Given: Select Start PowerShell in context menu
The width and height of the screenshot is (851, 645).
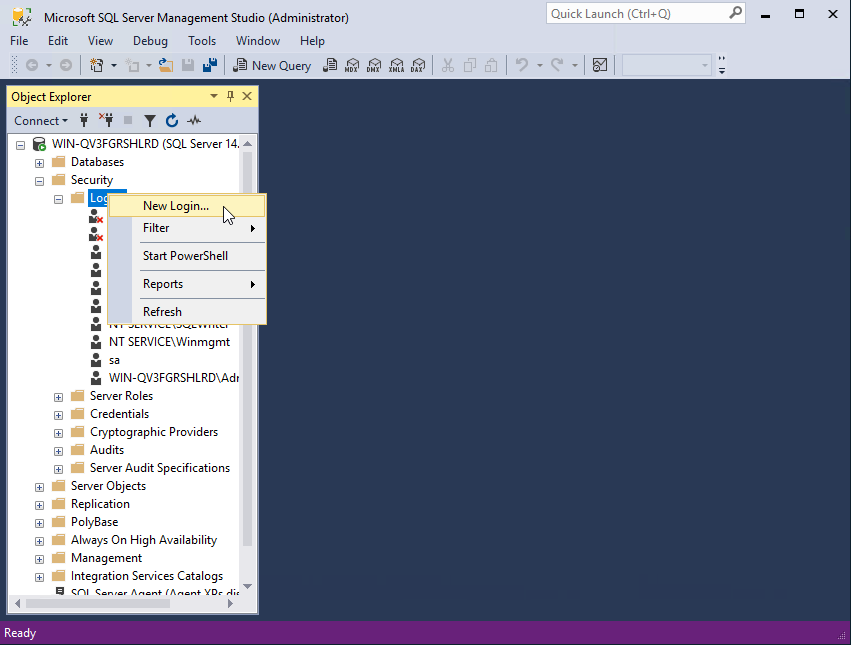Looking at the screenshot, I should 187,256.
